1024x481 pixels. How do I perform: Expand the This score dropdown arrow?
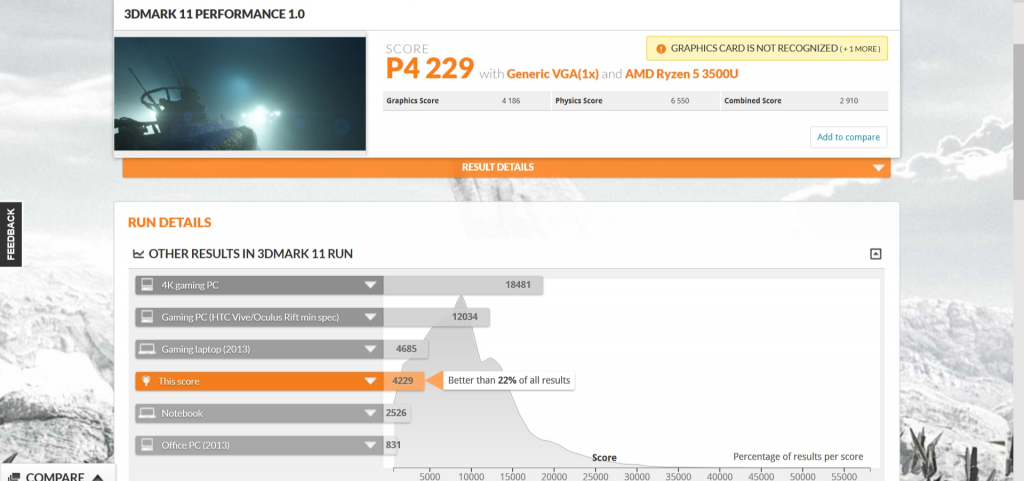tap(370, 381)
